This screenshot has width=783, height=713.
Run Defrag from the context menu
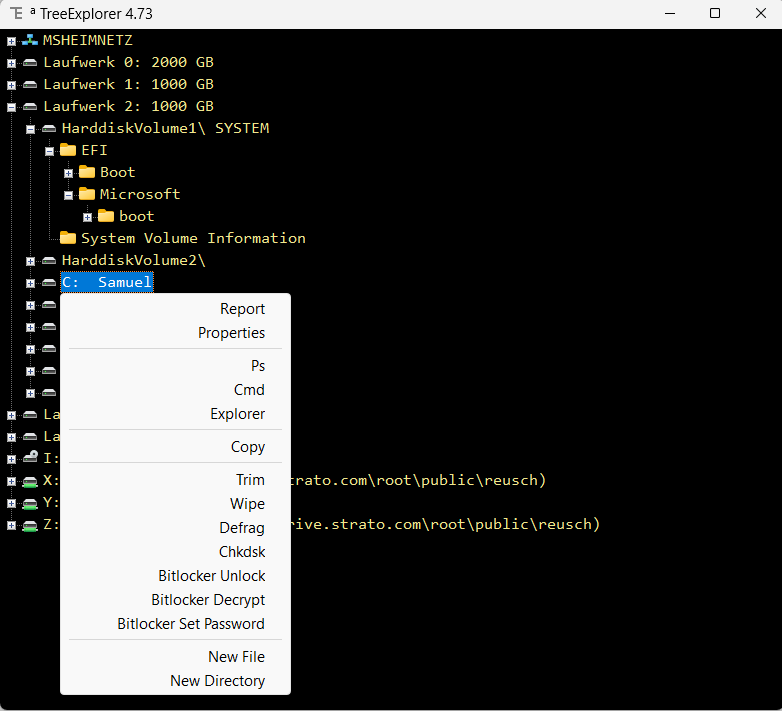(x=242, y=528)
